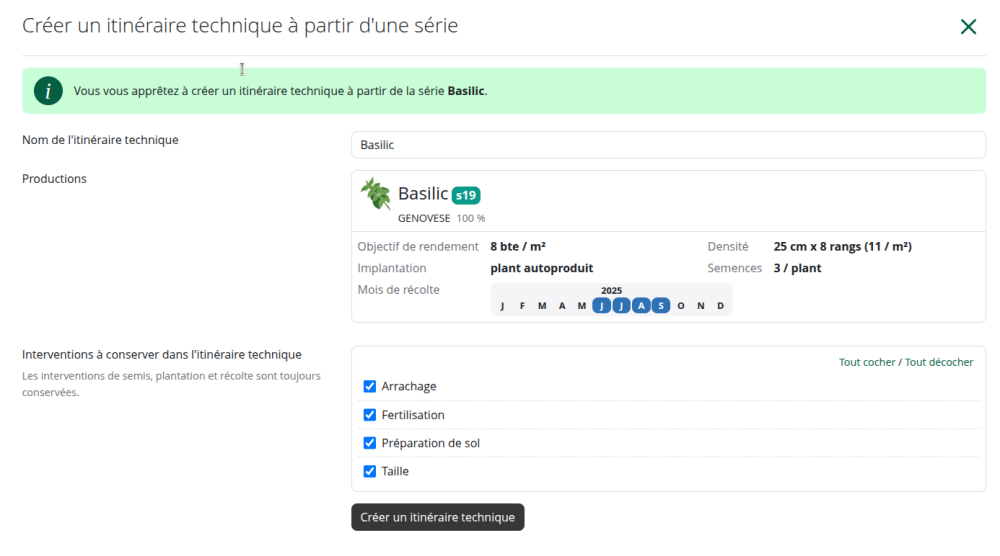Click the highlighted August month marker
Screen dimensions: 1000x556
click(x=641, y=306)
